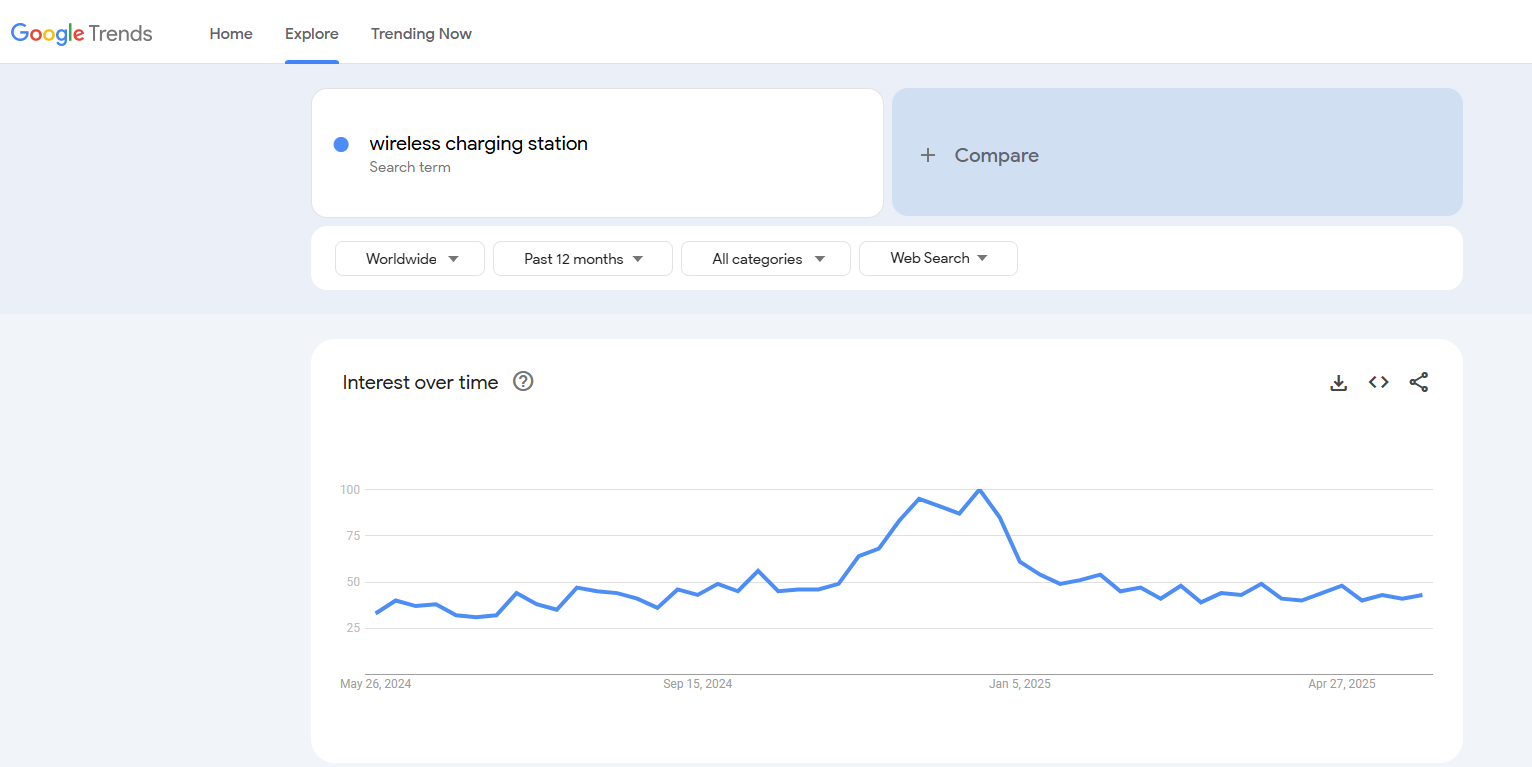Click the wireless charging station search term
This screenshot has height=767, width=1532.
tap(478, 143)
